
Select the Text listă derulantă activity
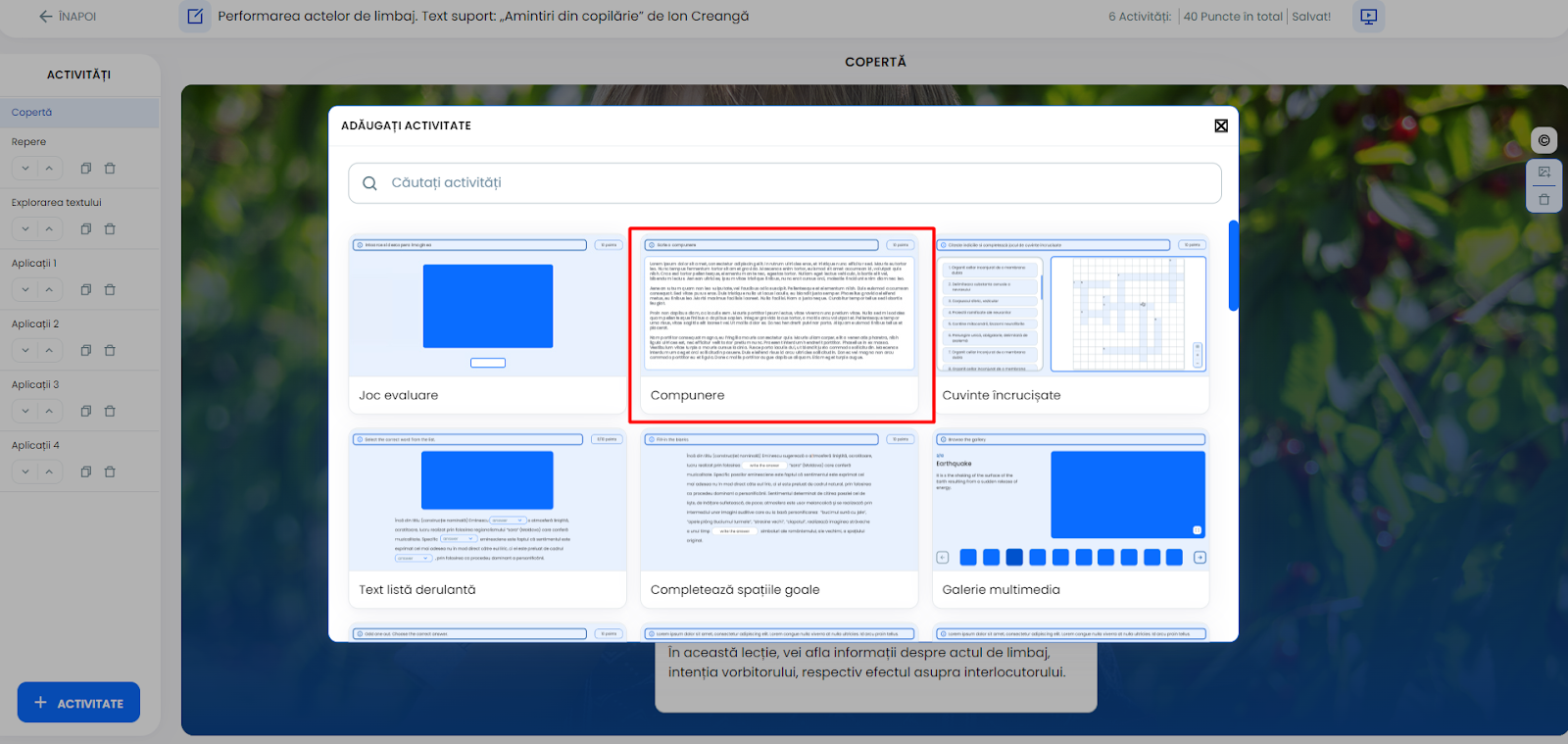(487, 518)
